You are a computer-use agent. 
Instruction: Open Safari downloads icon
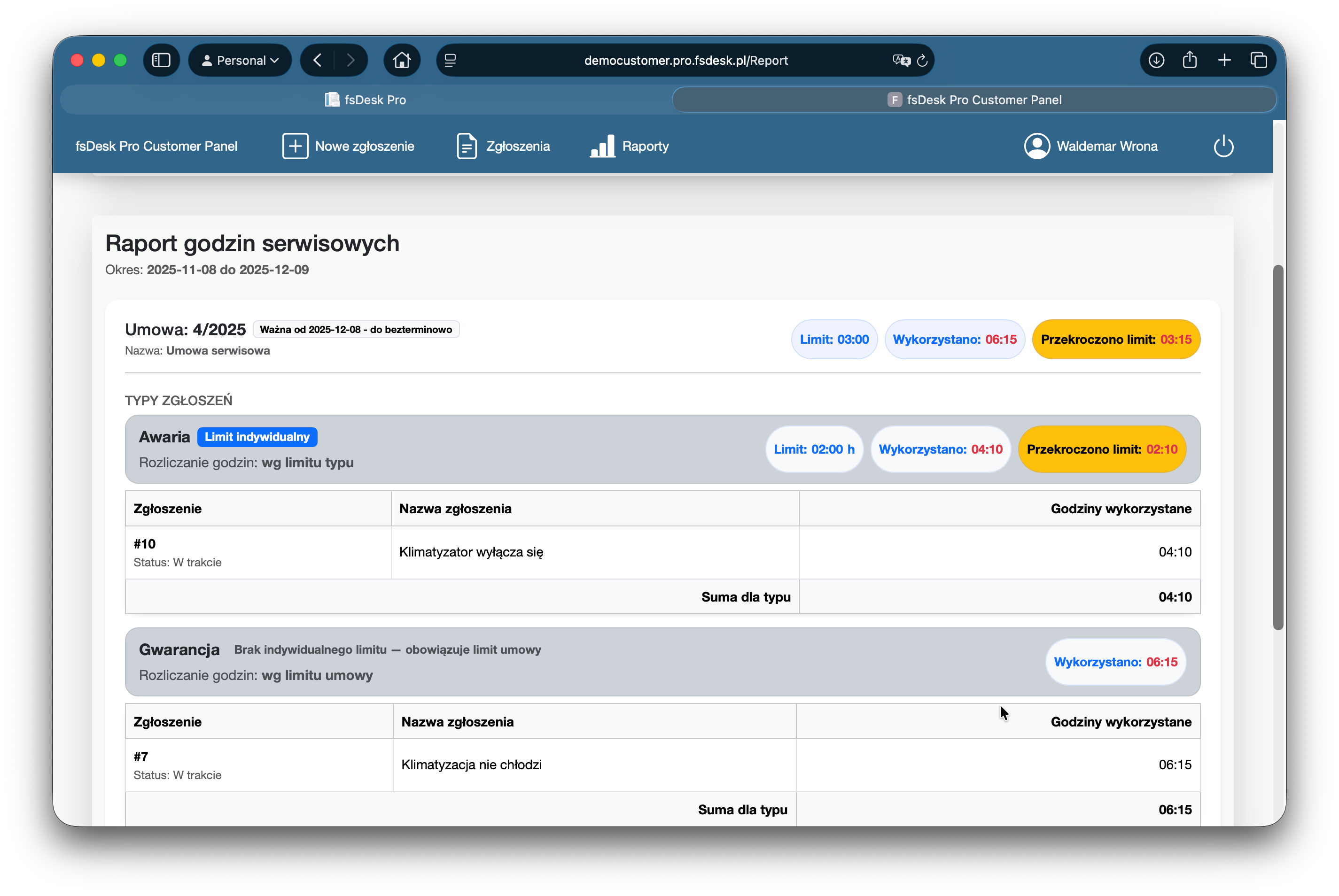[x=1156, y=60]
